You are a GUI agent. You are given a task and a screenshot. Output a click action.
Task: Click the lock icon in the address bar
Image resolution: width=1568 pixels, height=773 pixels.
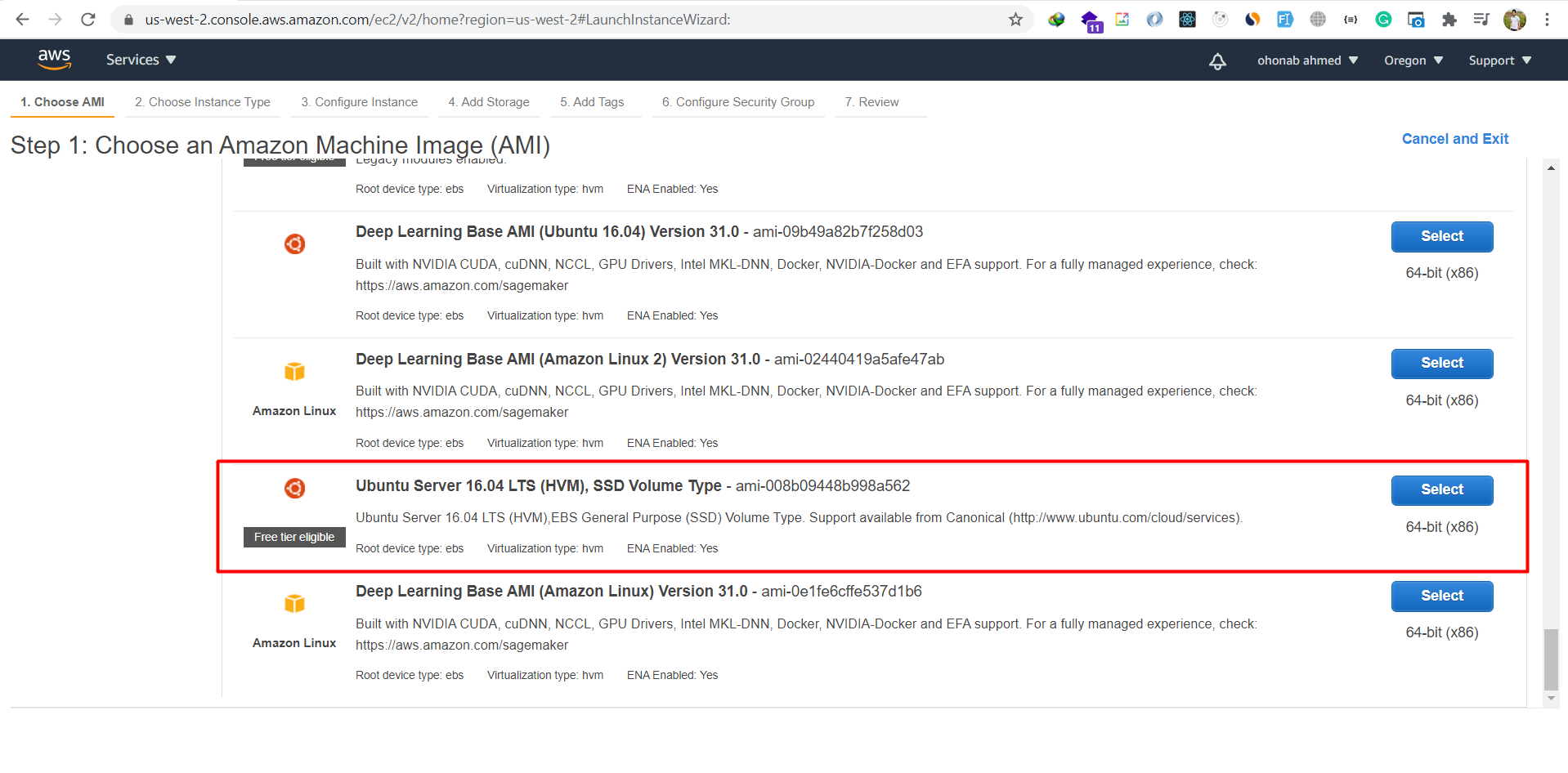[x=128, y=20]
